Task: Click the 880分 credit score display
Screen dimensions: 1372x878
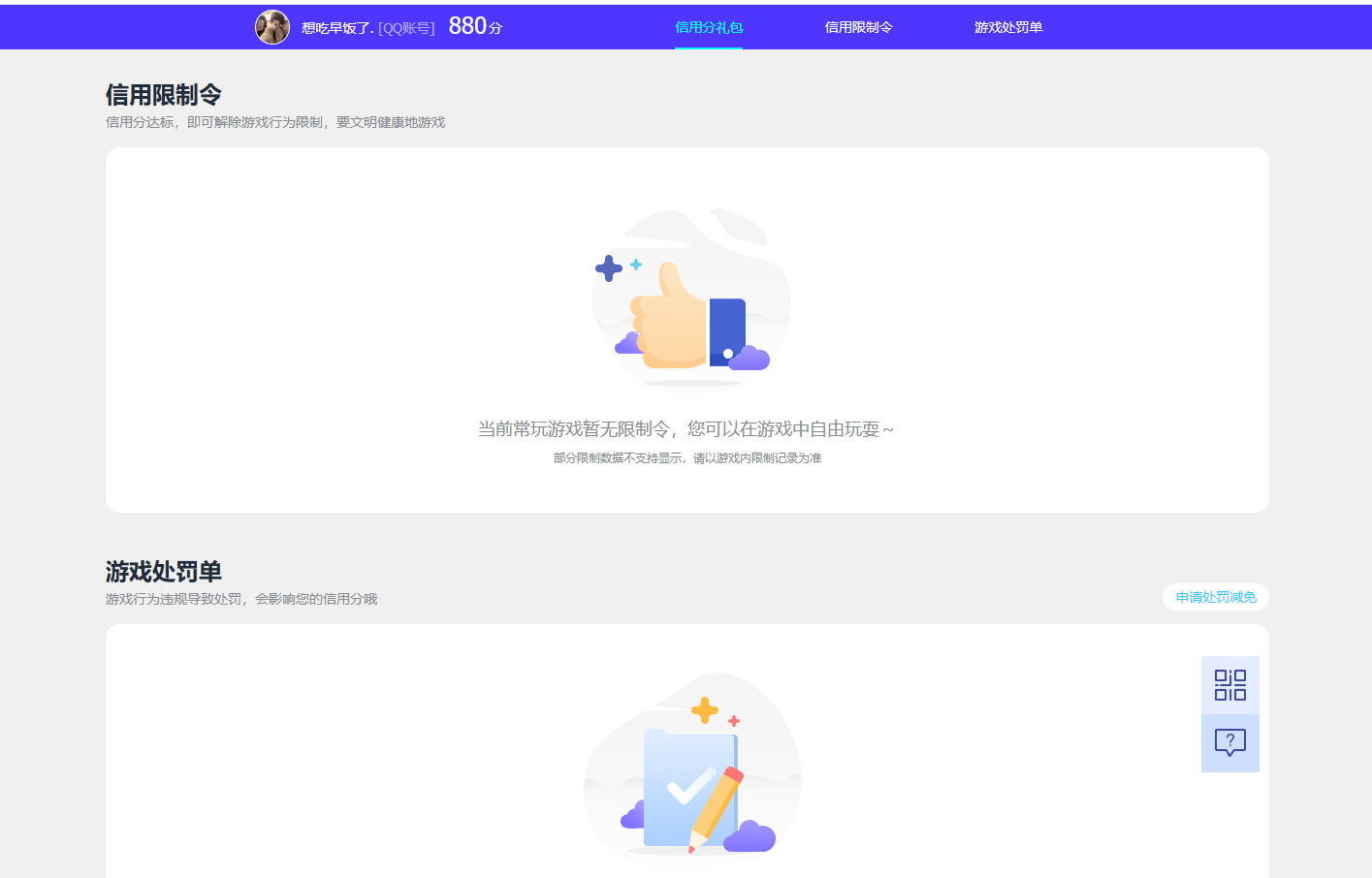Action: pyautogui.click(x=472, y=26)
